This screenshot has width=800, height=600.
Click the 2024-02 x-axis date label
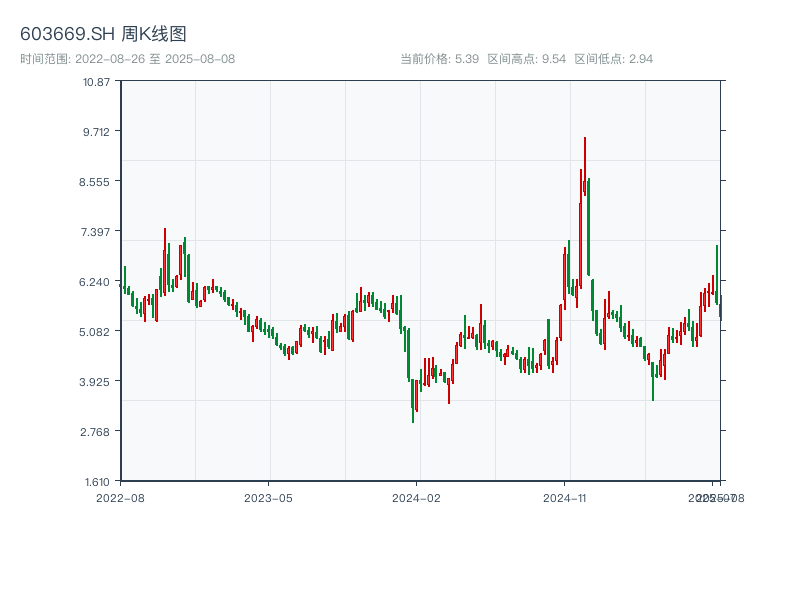pos(416,497)
